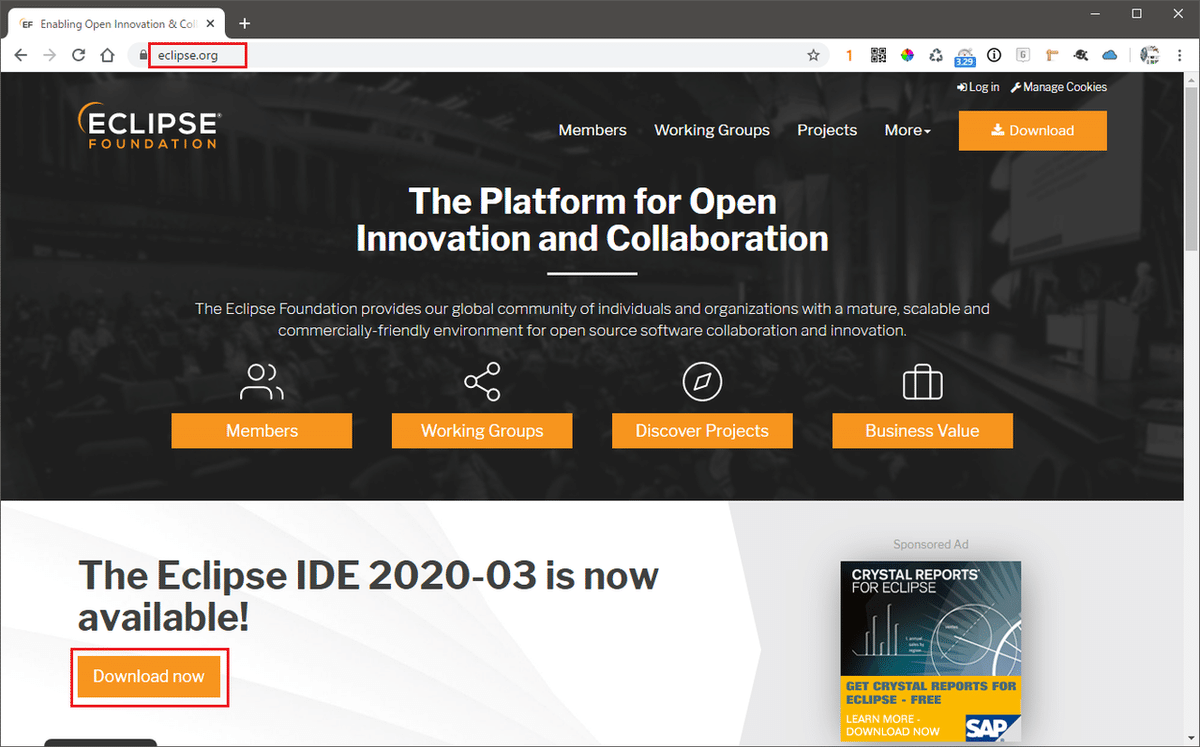
Task: Click the orange Members button
Action: pos(262,431)
